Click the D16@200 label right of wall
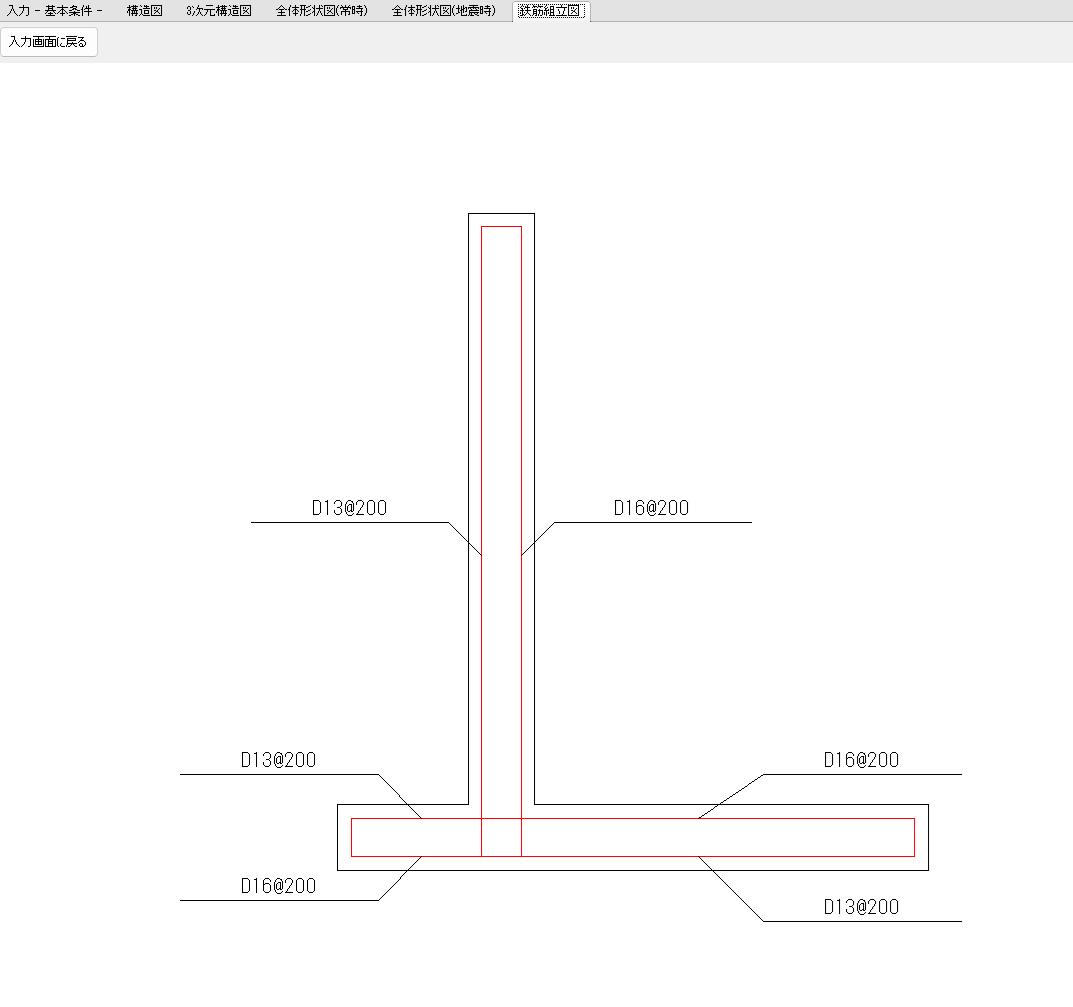 tap(651, 508)
